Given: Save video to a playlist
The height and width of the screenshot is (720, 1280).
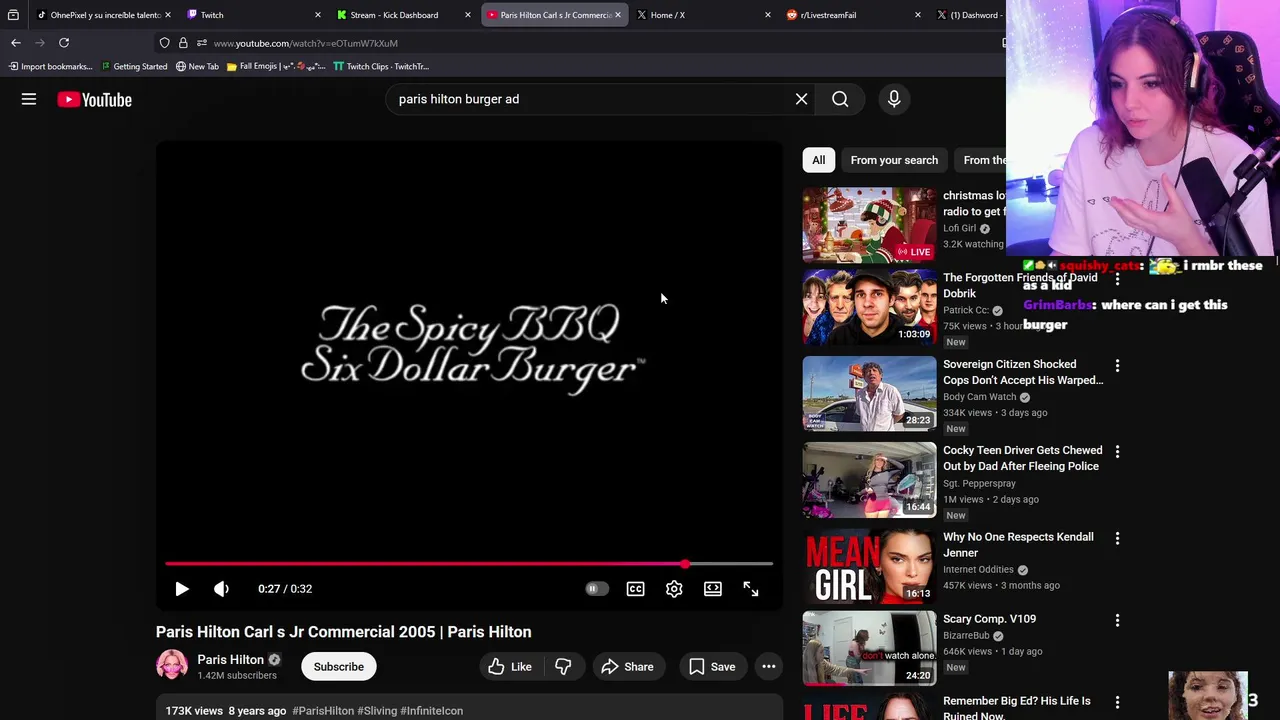Looking at the screenshot, I should (712, 667).
